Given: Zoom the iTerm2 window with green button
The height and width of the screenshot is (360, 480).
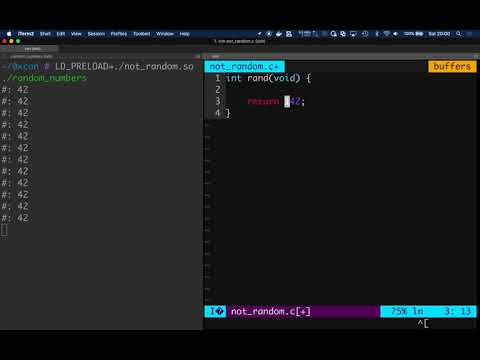Looking at the screenshot, I should point(18,41).
